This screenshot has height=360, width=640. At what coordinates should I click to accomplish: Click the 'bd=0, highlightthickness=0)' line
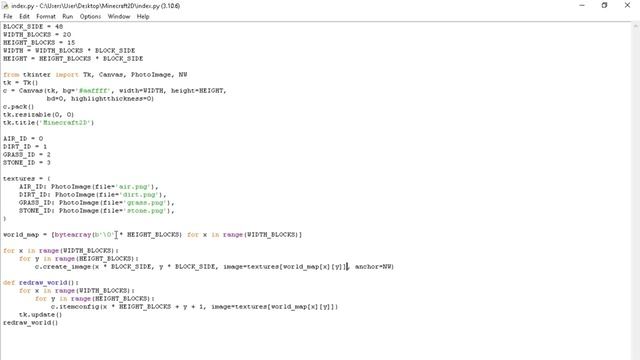pos(100,99)
